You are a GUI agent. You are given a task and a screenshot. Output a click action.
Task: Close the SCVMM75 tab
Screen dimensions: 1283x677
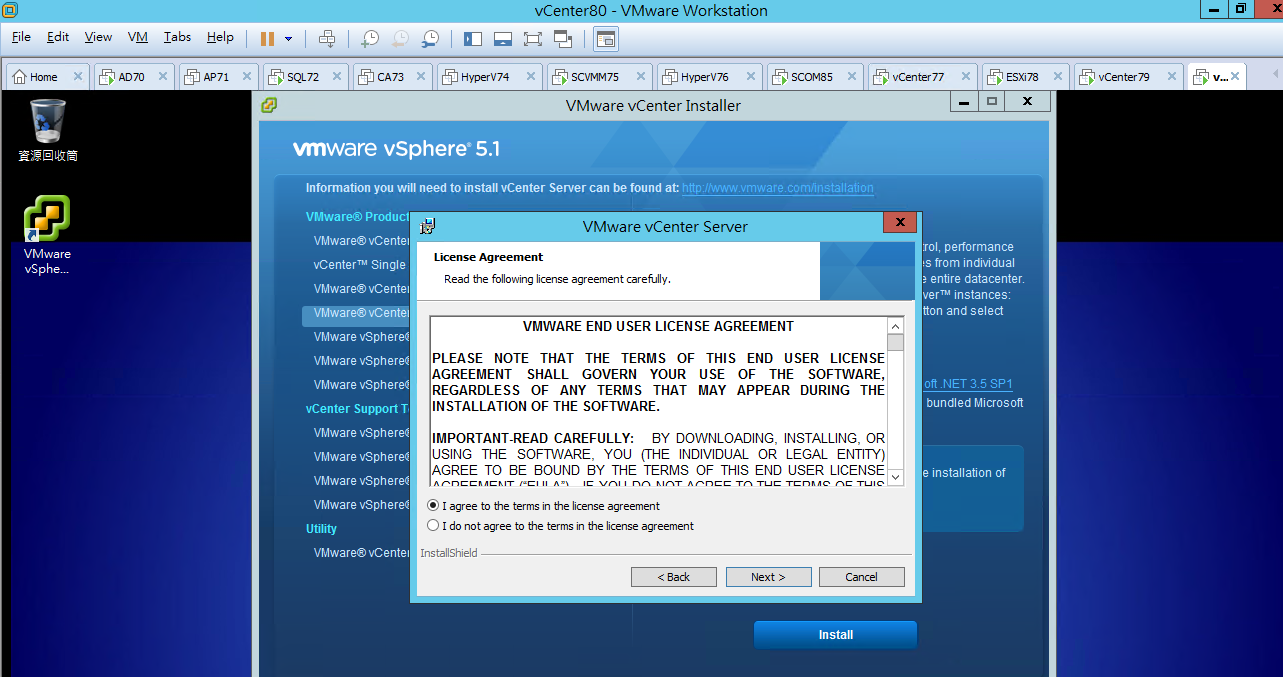tap(641, 76)
